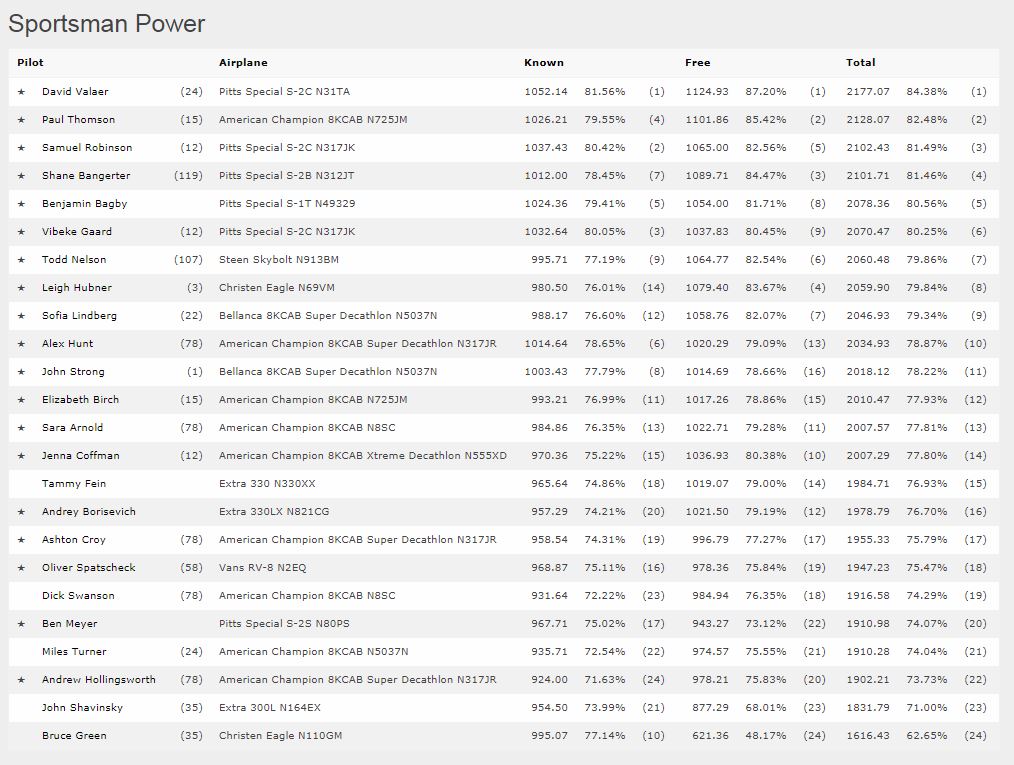This screenshot has width=1014, height=765.
Task: Click the star icon beside Oliver Spatscheck
Action: pyautogui.click(x=21, y=568)
